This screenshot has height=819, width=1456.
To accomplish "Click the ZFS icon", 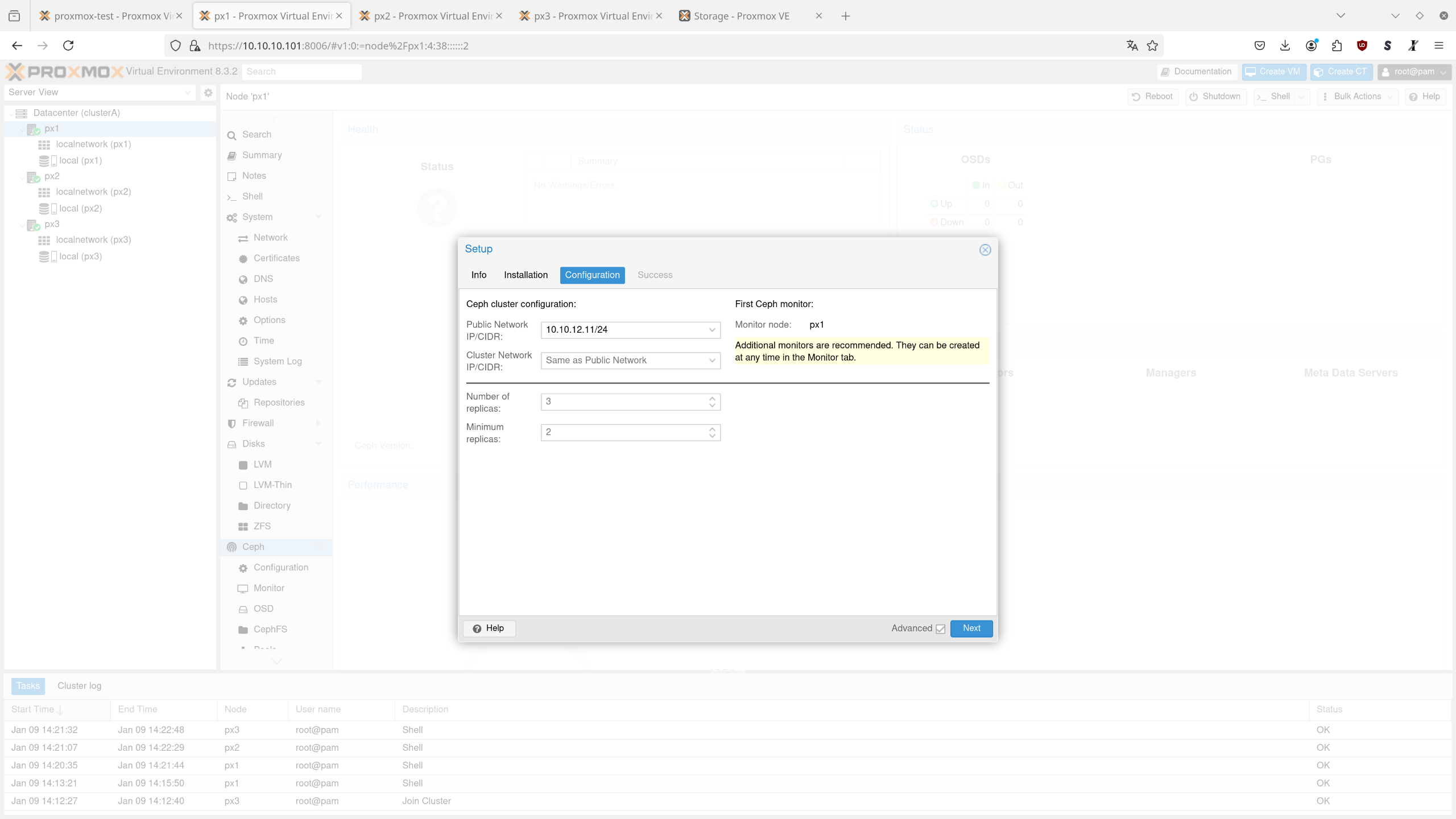I will (x=243, y=527).
